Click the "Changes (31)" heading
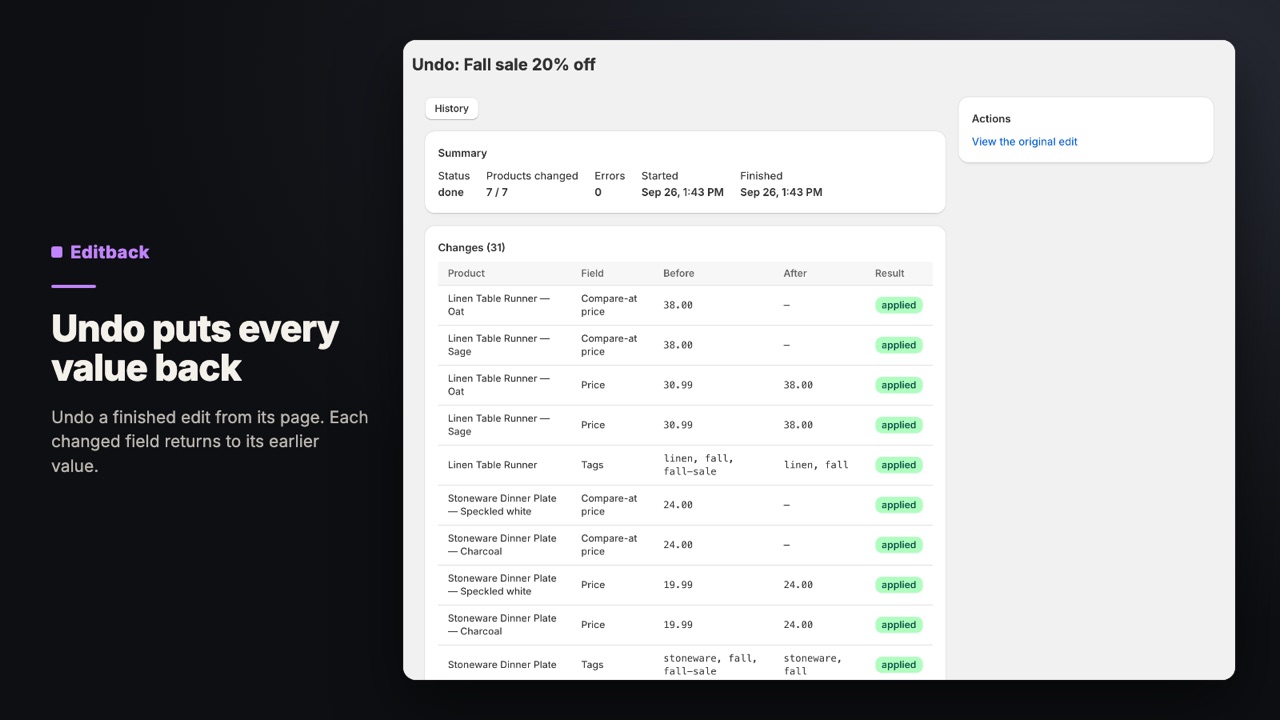Viewport: 1280px width, 720px height. click(x=472, y=247)
